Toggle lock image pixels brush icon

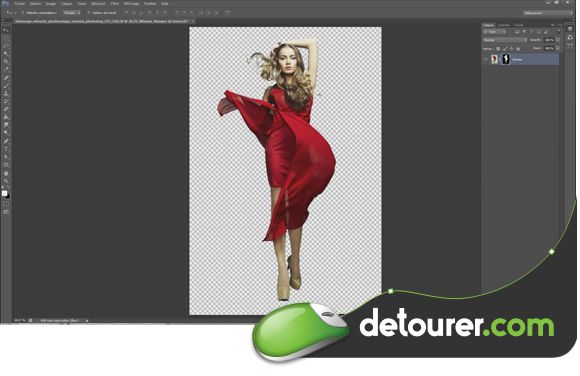coord(505,48)
